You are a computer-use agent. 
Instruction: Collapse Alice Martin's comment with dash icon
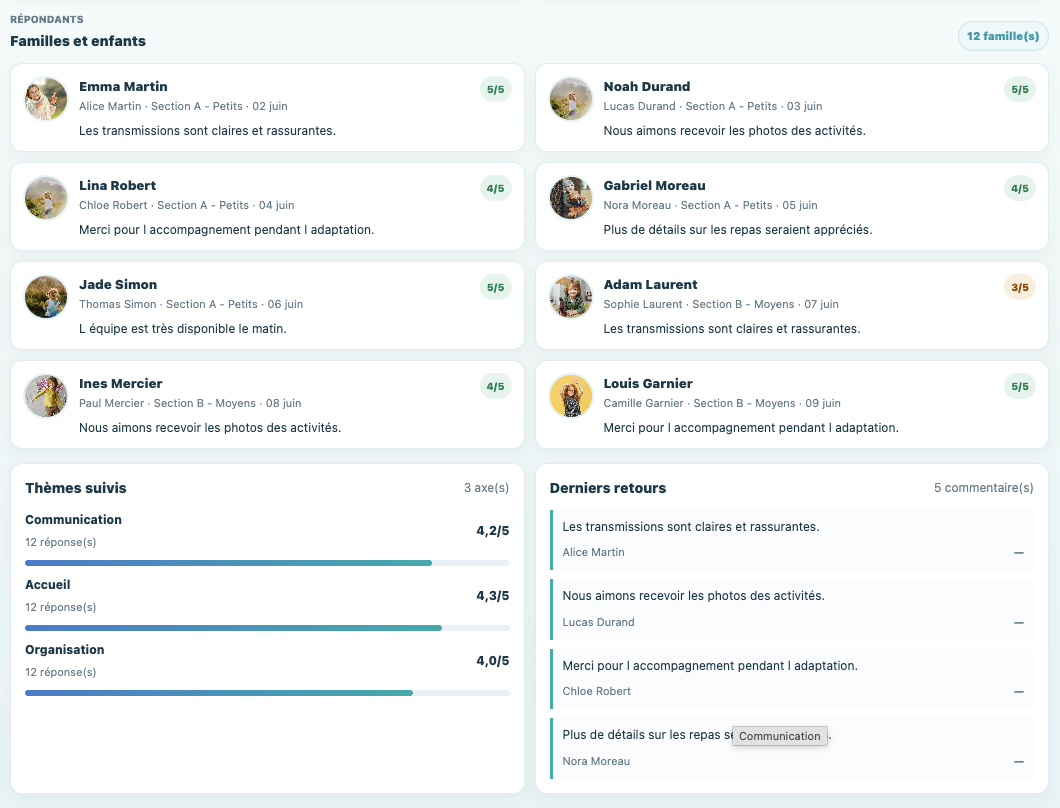[1019, 552]
